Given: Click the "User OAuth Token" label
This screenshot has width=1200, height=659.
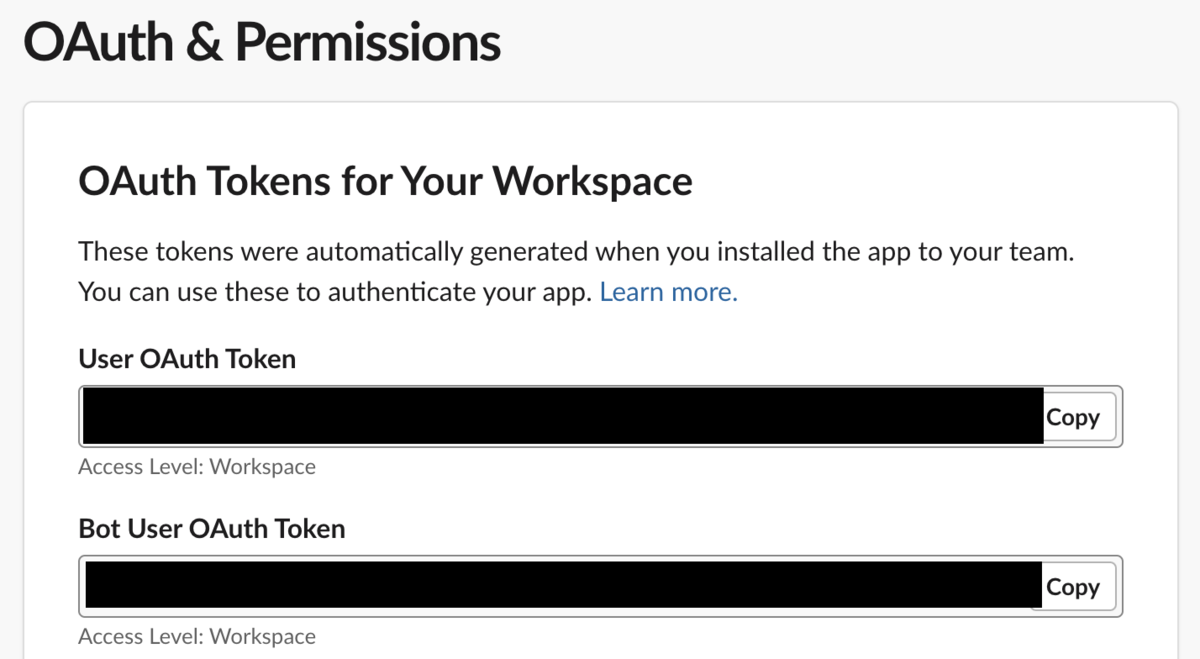Looking at the screenshot, I should point(187,358).
